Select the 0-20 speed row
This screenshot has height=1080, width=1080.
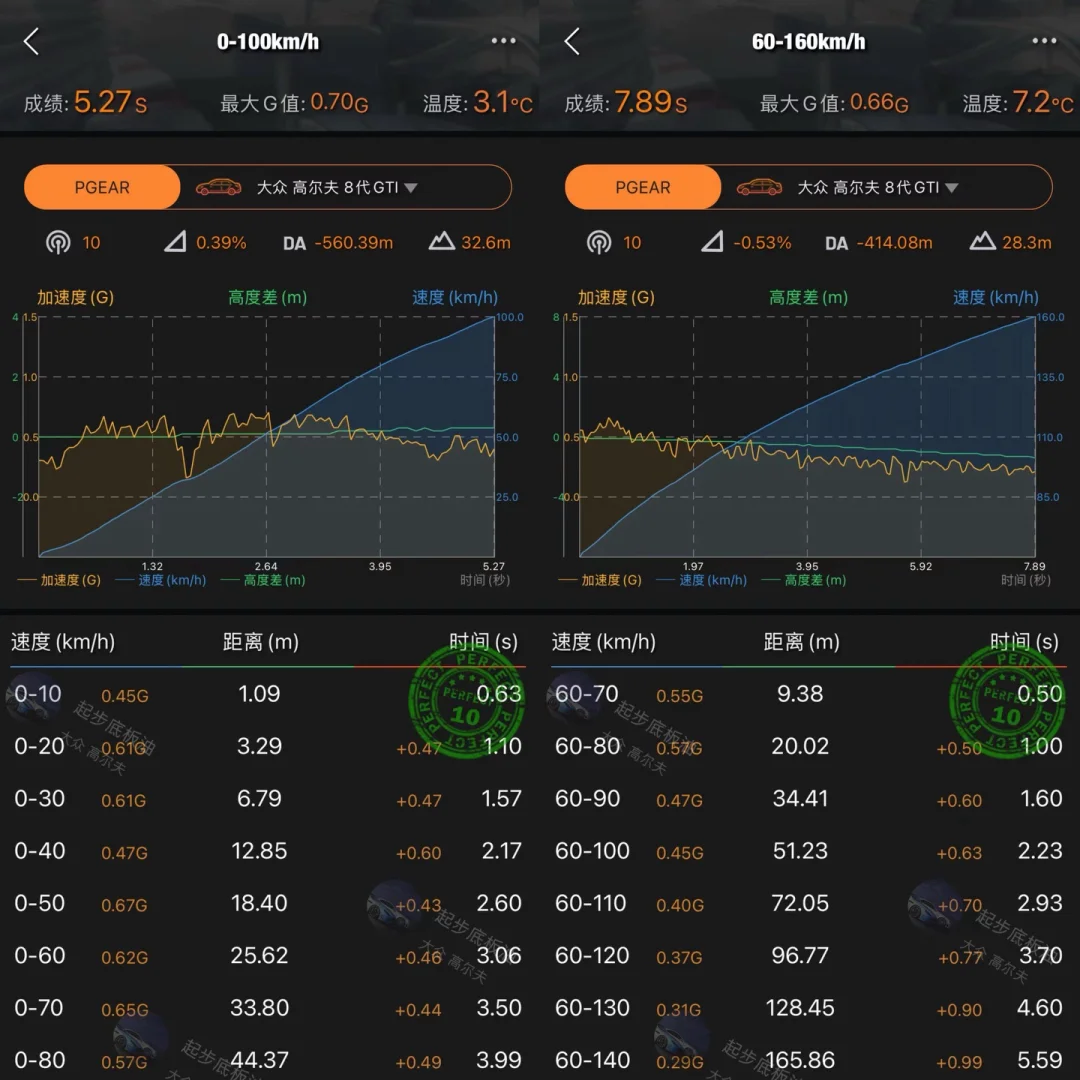[x=268, y=746]
